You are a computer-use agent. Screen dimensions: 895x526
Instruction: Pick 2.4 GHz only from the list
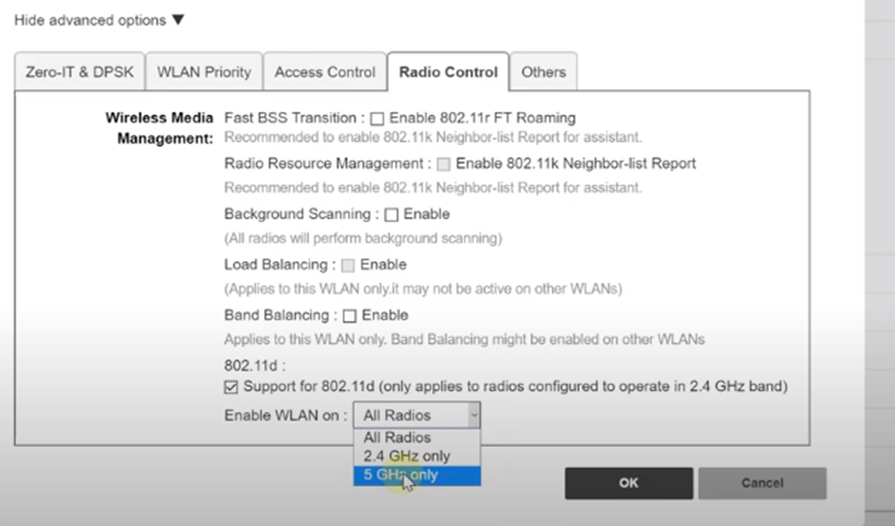[x=406, y=456]
